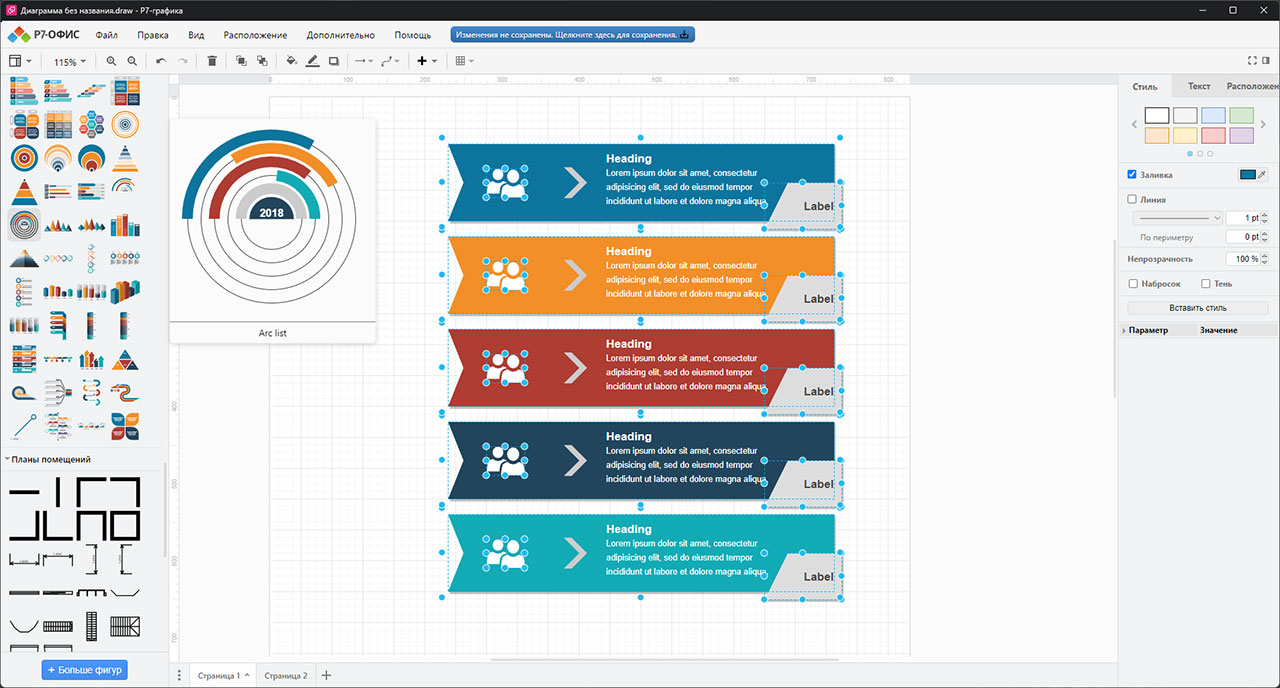Click the line color pencil icon

(x=312, y=61)
